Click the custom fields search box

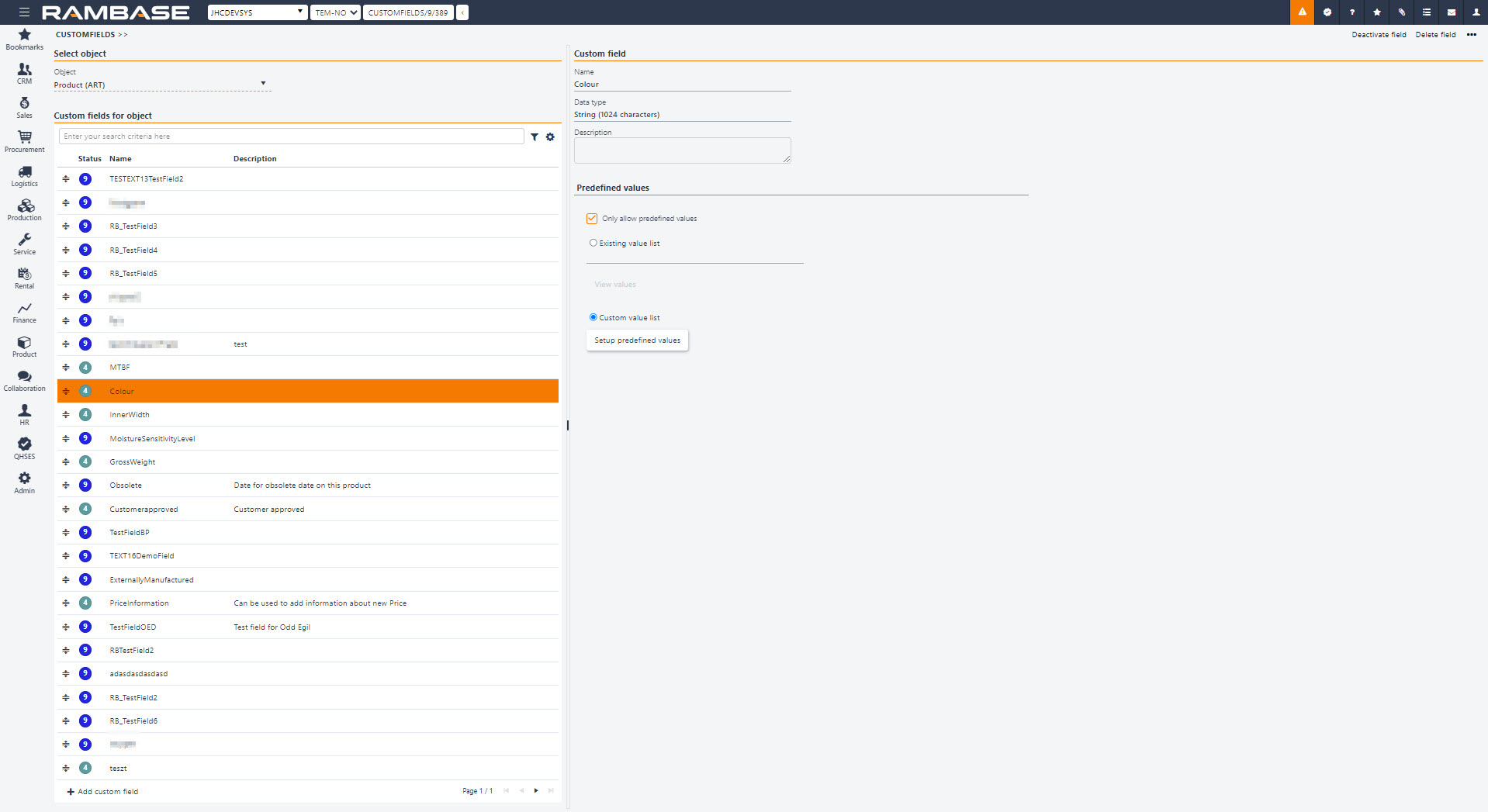(291, 136)
